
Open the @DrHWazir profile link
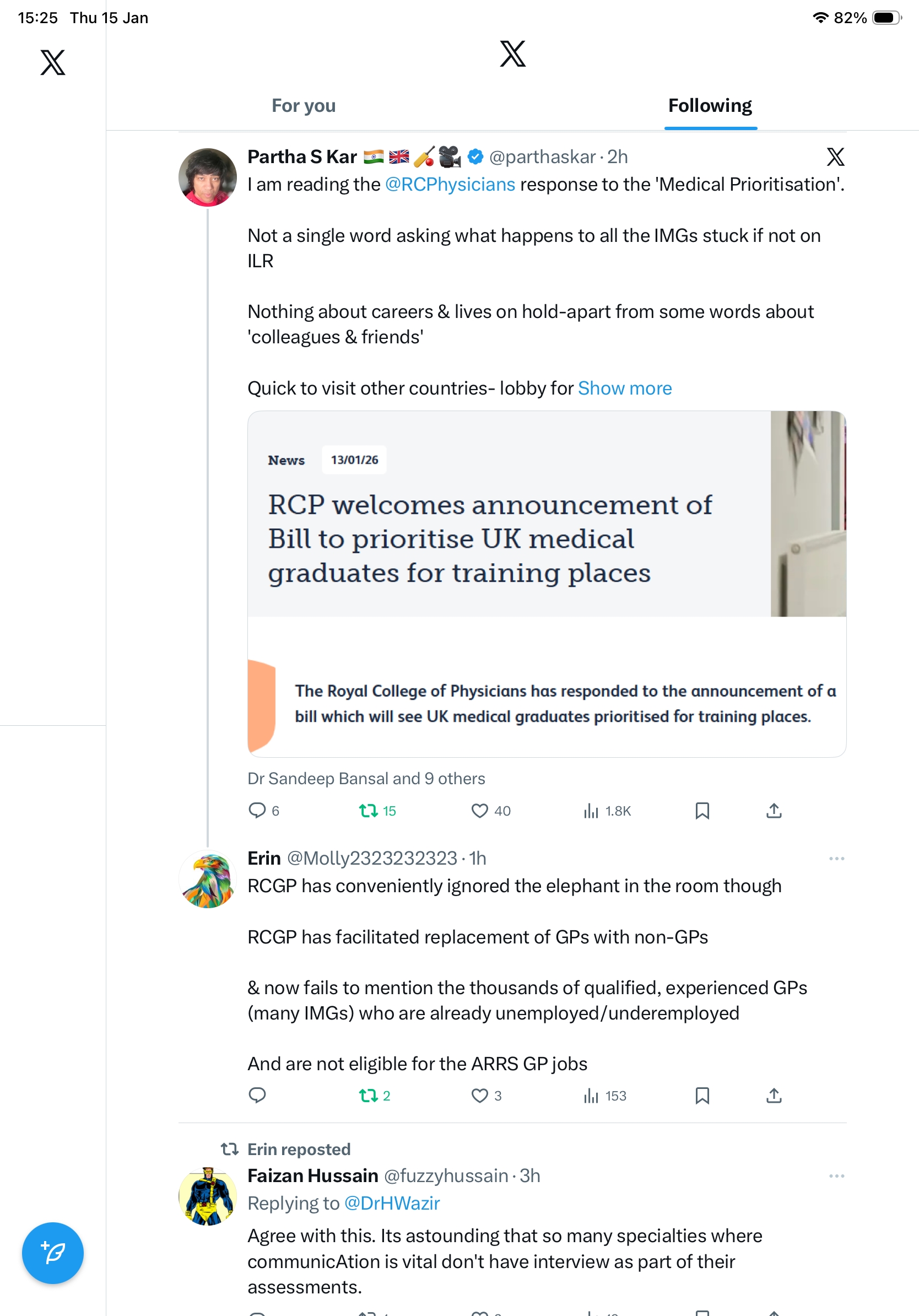coord(392,1203)
